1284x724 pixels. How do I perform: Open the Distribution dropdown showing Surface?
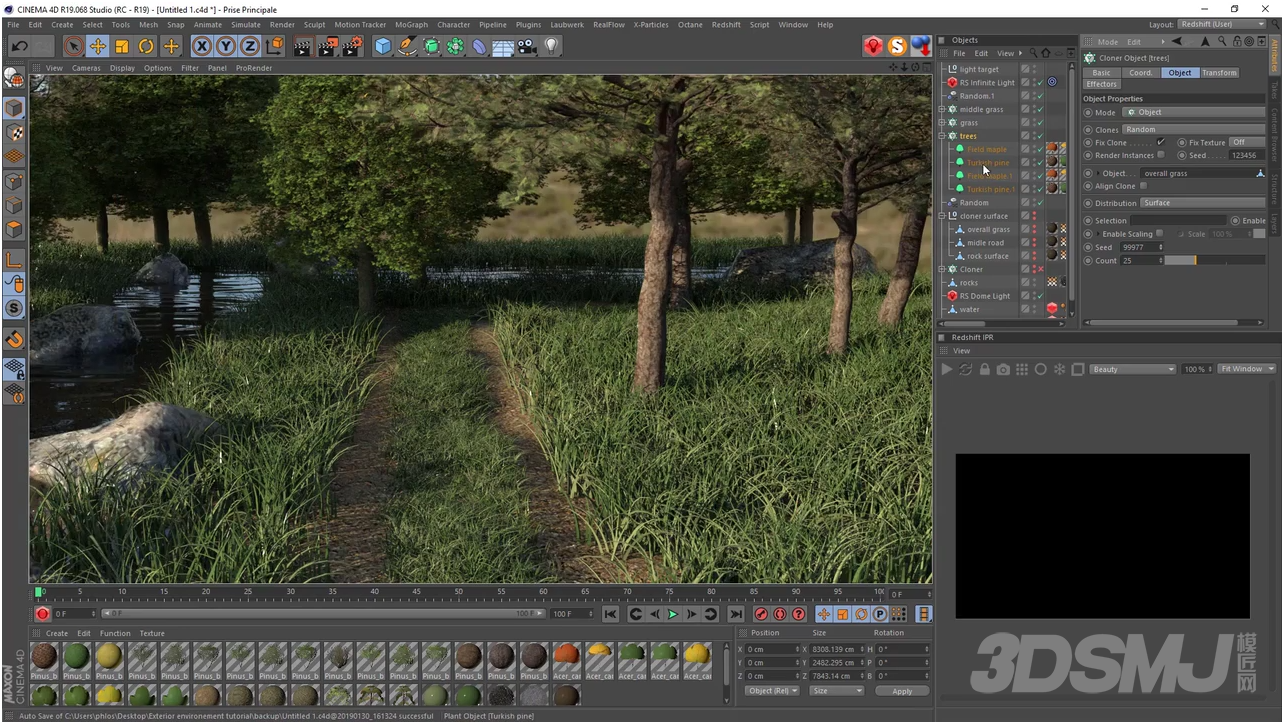pos(1203,203)
